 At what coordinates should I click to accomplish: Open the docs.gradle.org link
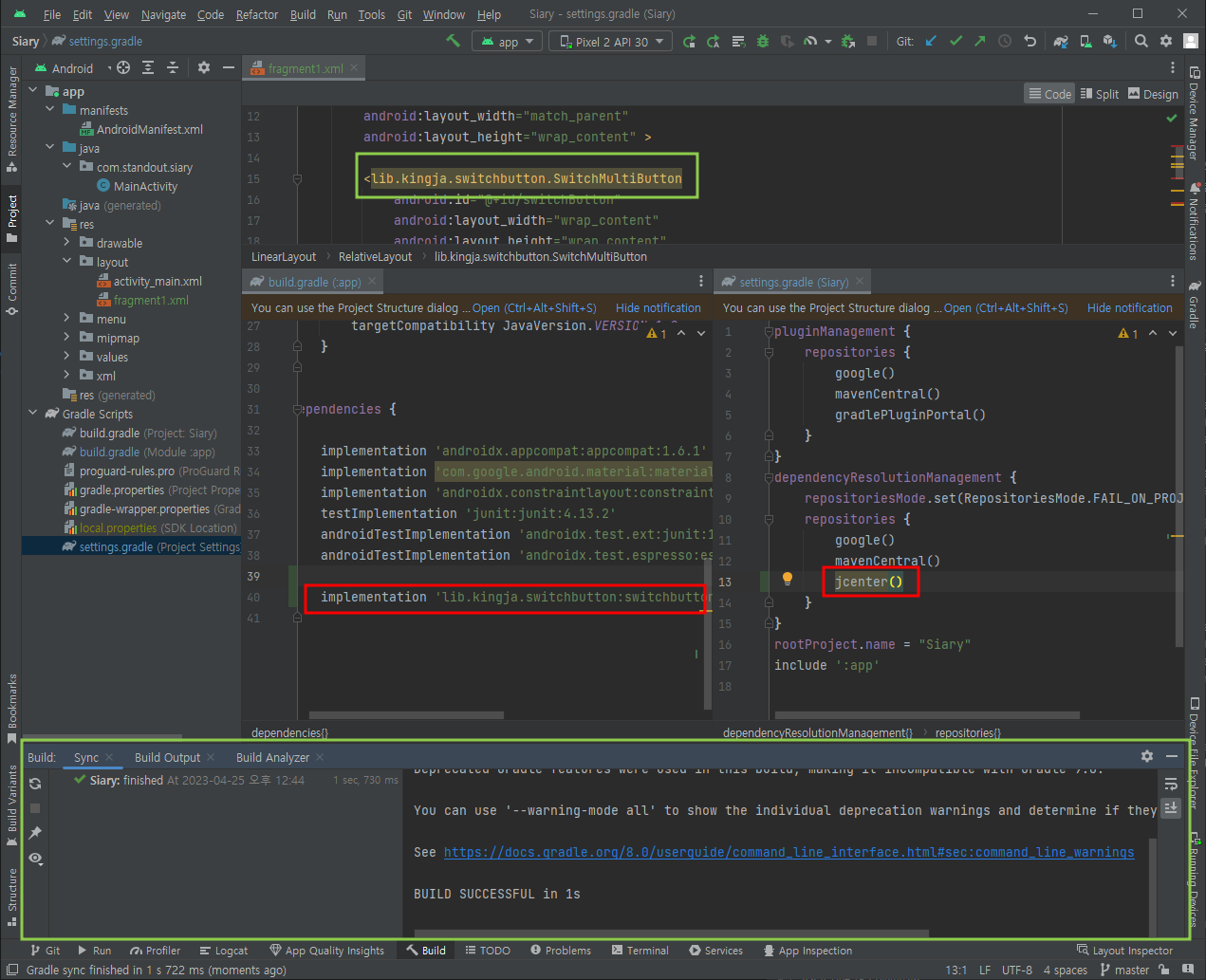(789, 852)
